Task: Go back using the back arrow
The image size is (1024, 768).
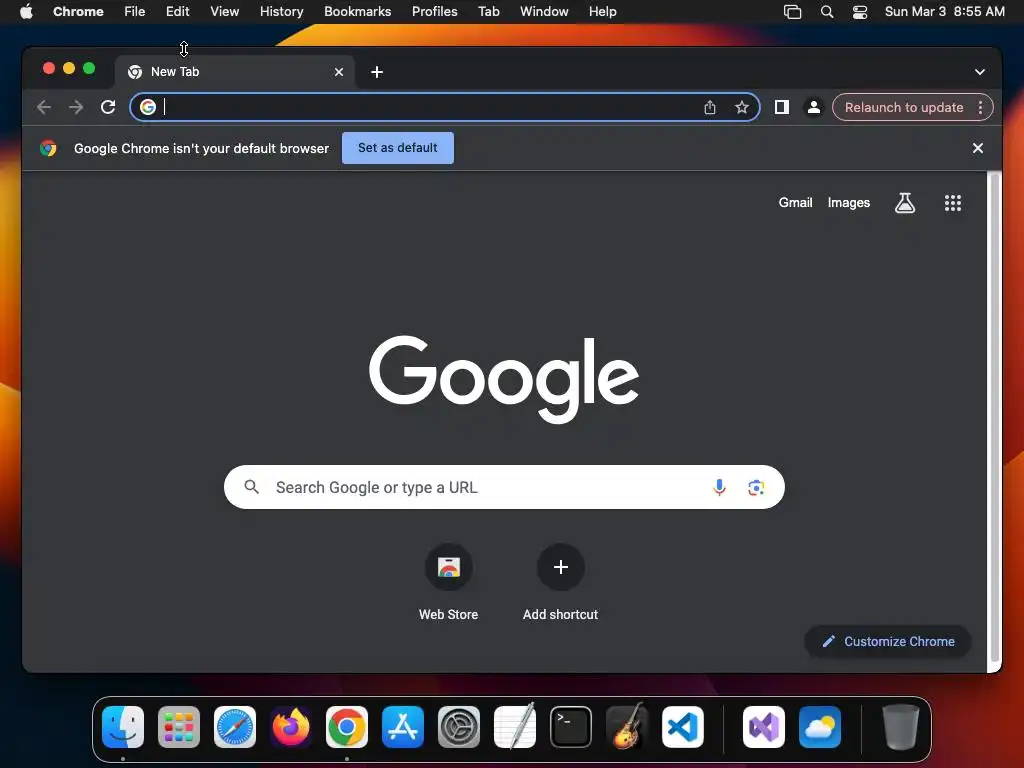Action: pos(44,107)
